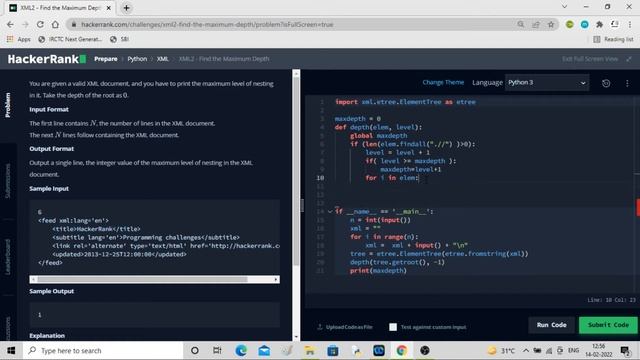Open a new browser tab
Screen dimensions: 640x360
pyautogui.click(x=127, y=8)
